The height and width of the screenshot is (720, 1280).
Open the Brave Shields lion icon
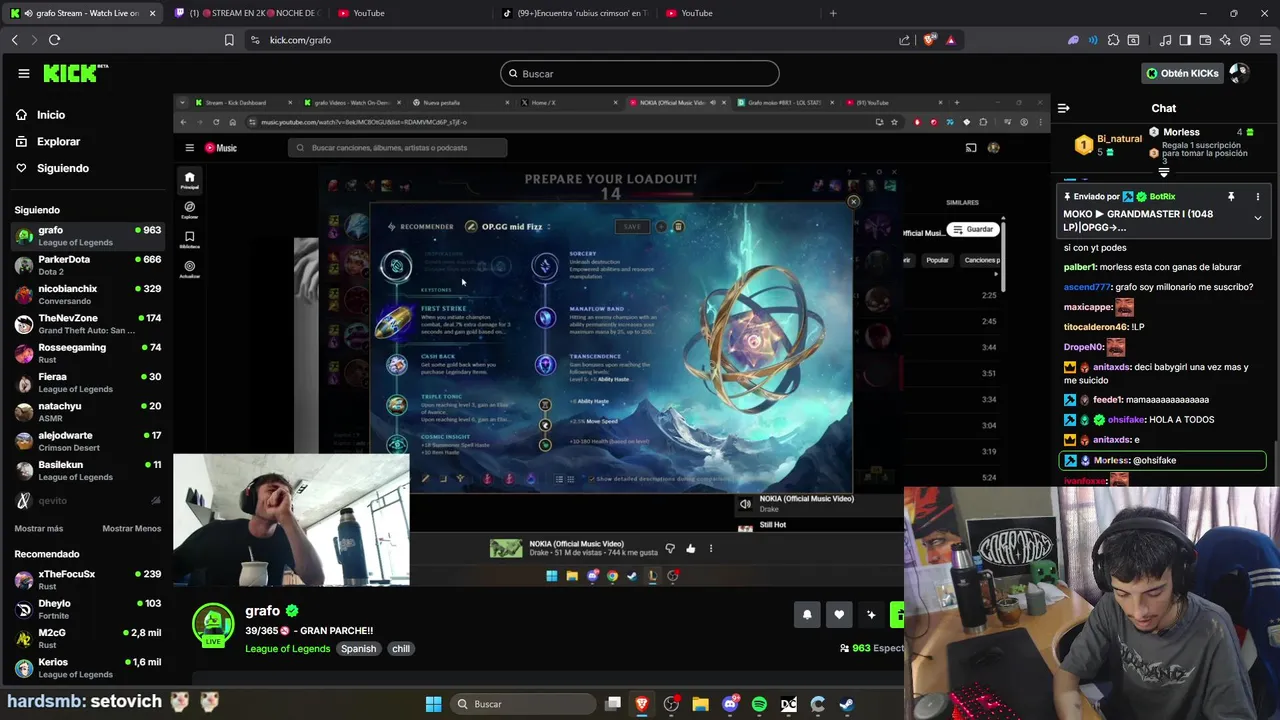(x=929, y=40)
